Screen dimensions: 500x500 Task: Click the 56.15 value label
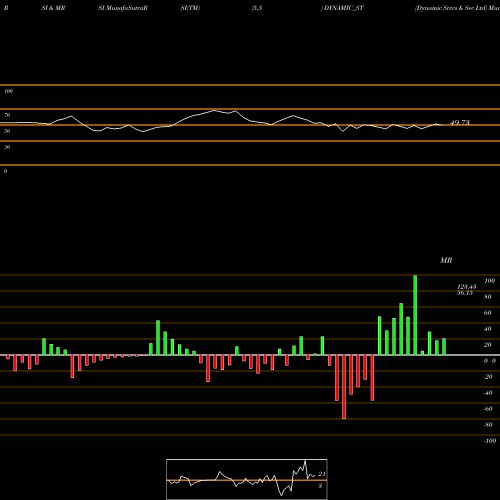tap(465, 293)
